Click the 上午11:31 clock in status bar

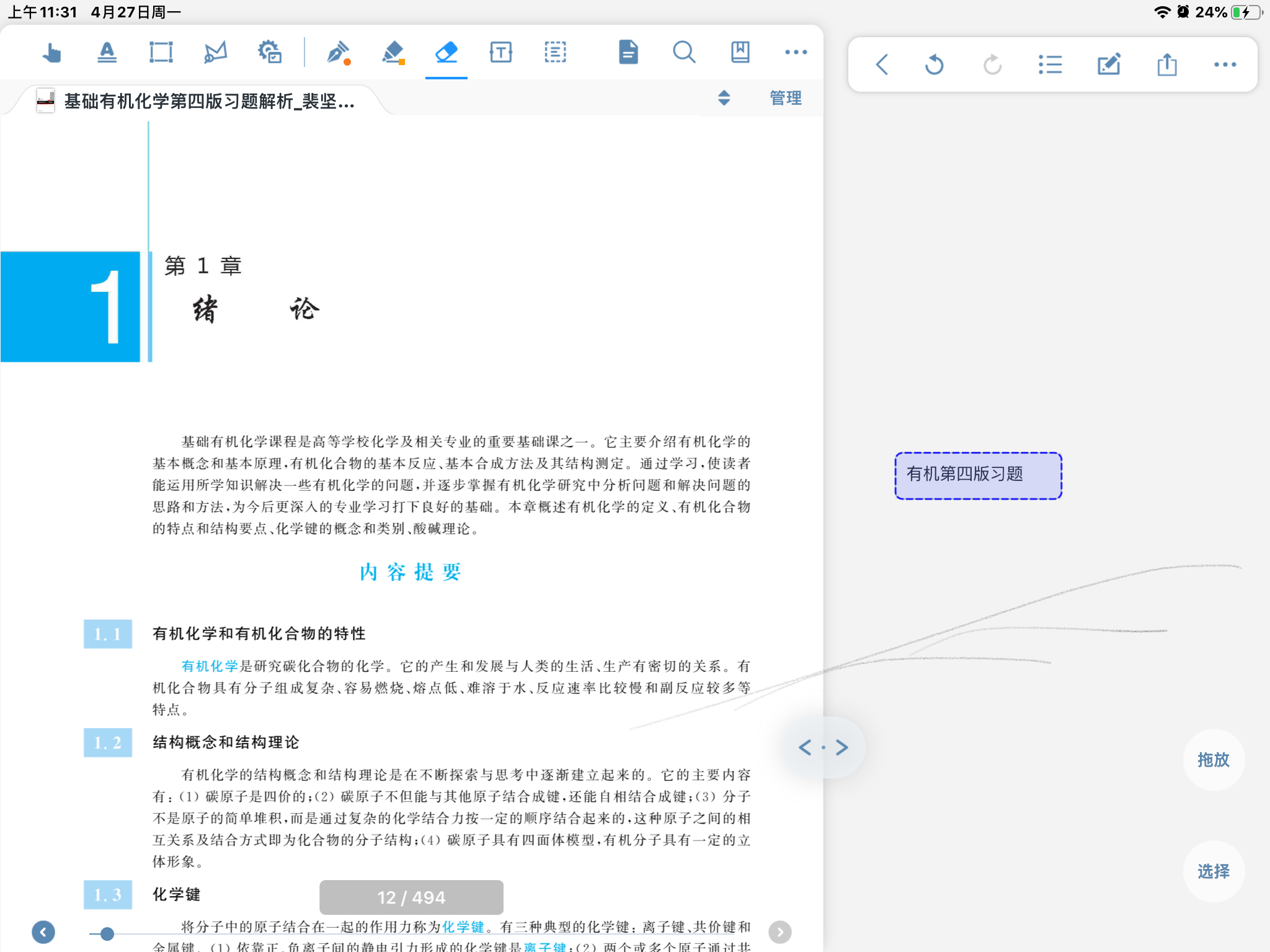[x=42, y=12]
